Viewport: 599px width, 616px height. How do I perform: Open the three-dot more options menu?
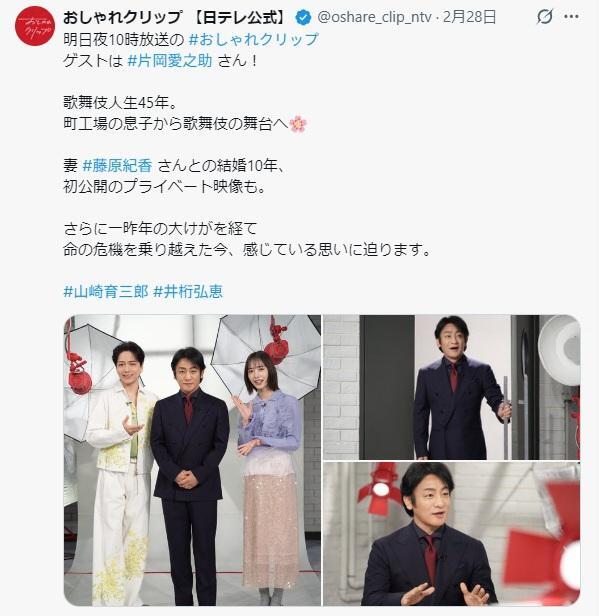pos(571,16)
